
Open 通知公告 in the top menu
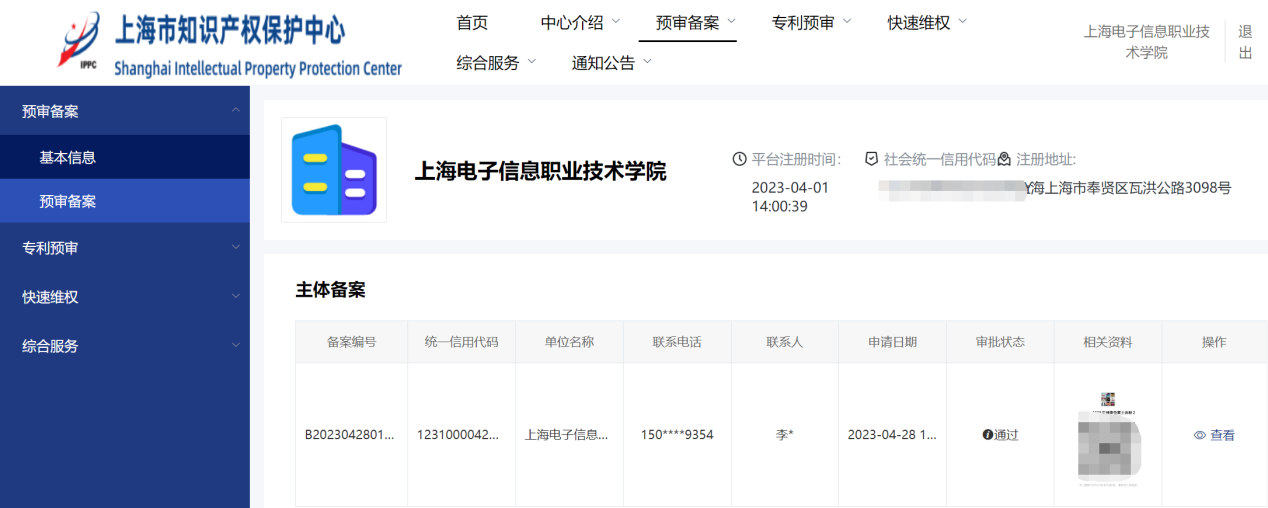pyautogui.click(x=611, y=63)
